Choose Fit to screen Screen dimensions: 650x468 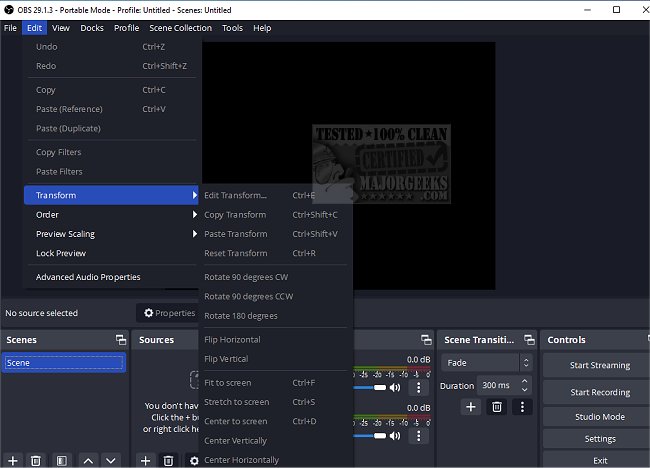[x=275, y=383]
